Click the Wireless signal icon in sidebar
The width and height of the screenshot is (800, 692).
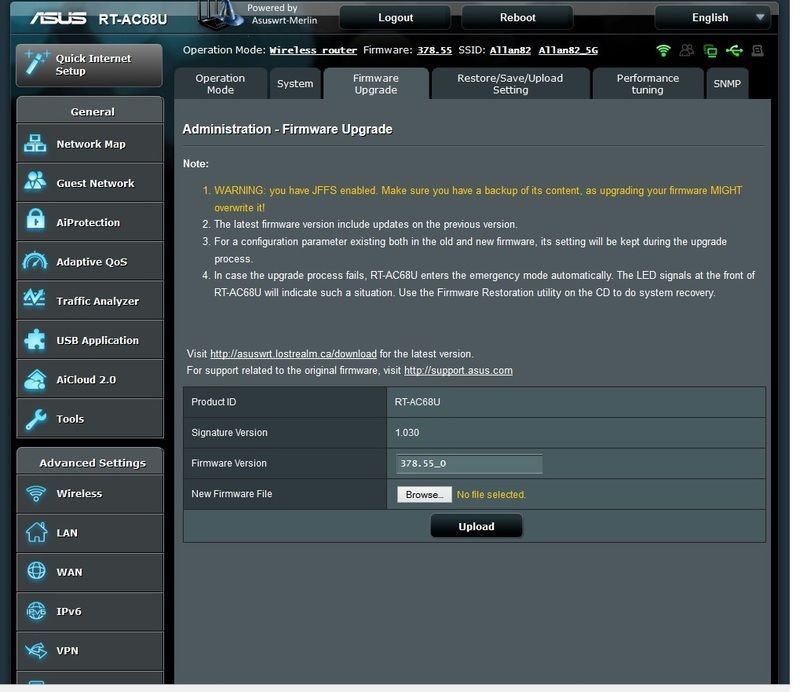(36, 493)
